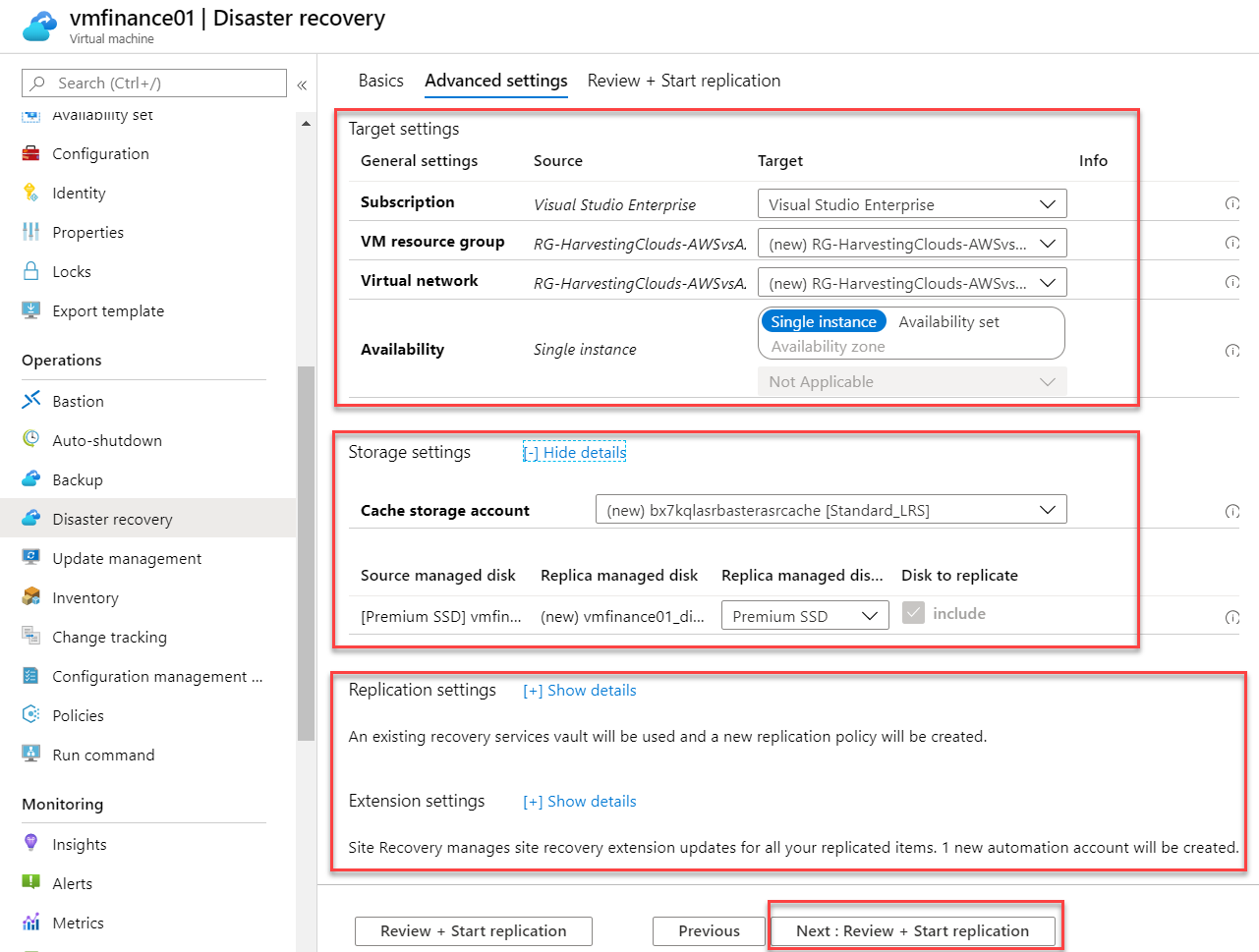Image resolution: width=1259 pixels, height=952 pixels.
Task: Open Auto-shutdown sidebar link
Action: (107, 440)
